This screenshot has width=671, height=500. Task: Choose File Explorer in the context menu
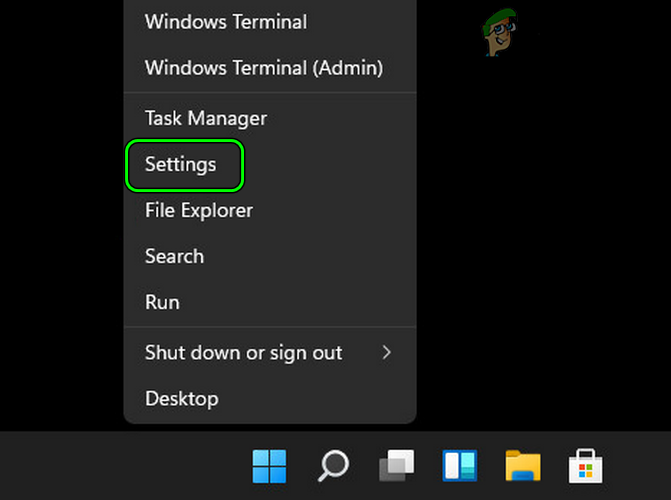click(x=199, y=210)
